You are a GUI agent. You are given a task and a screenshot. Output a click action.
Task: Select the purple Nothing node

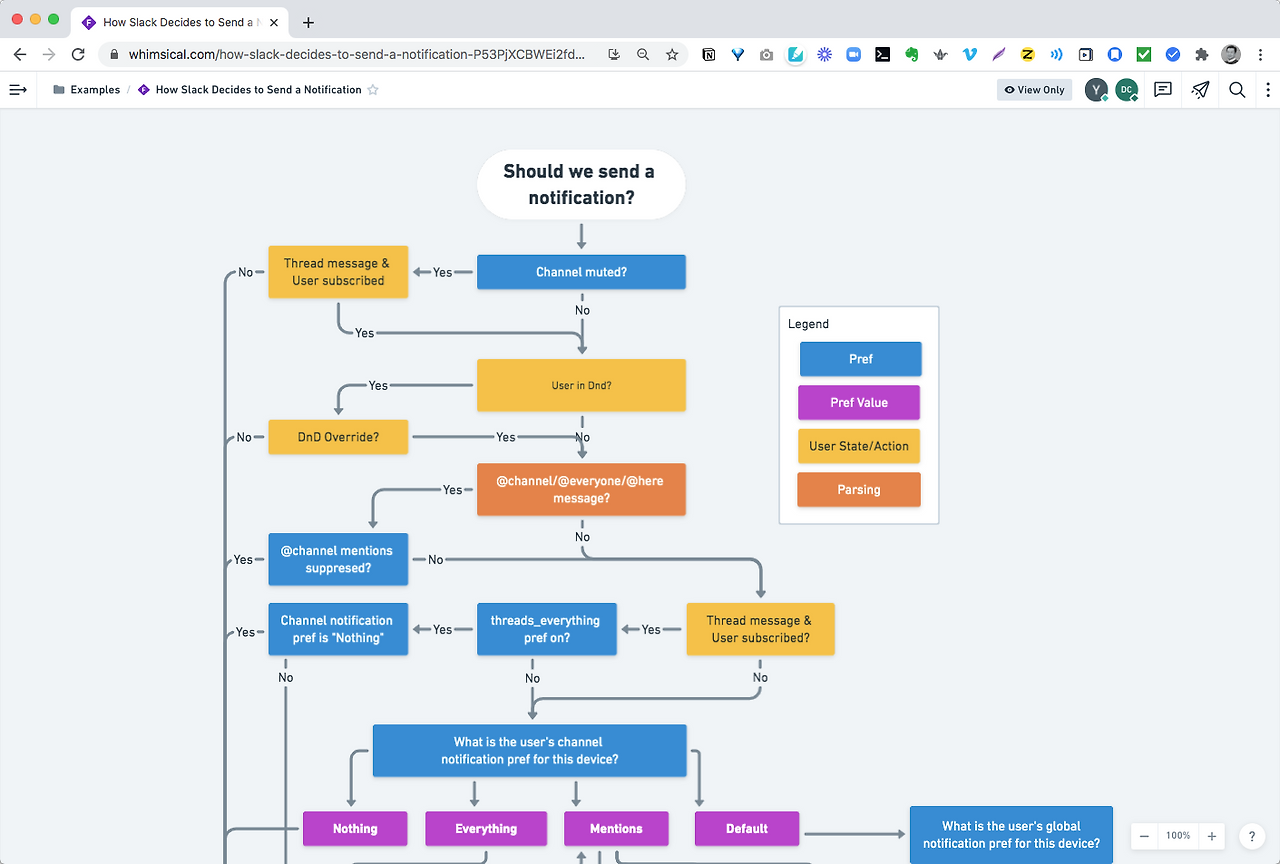(x=355, y=829)
